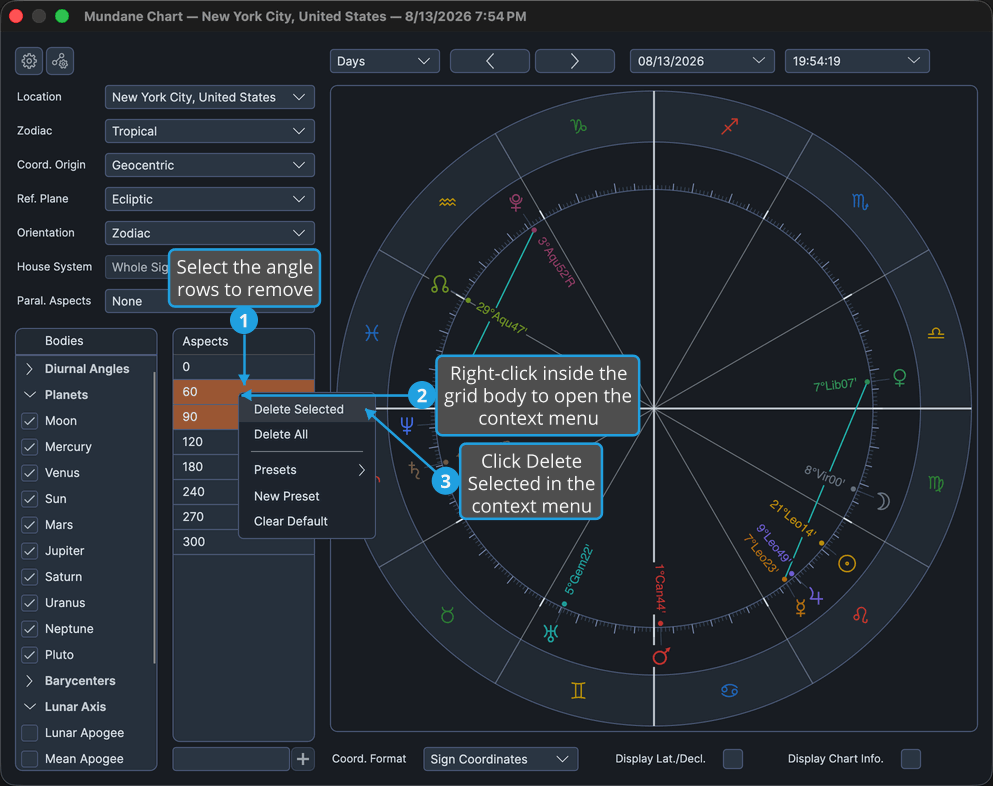Click the Gemini sign symbol

578,690
